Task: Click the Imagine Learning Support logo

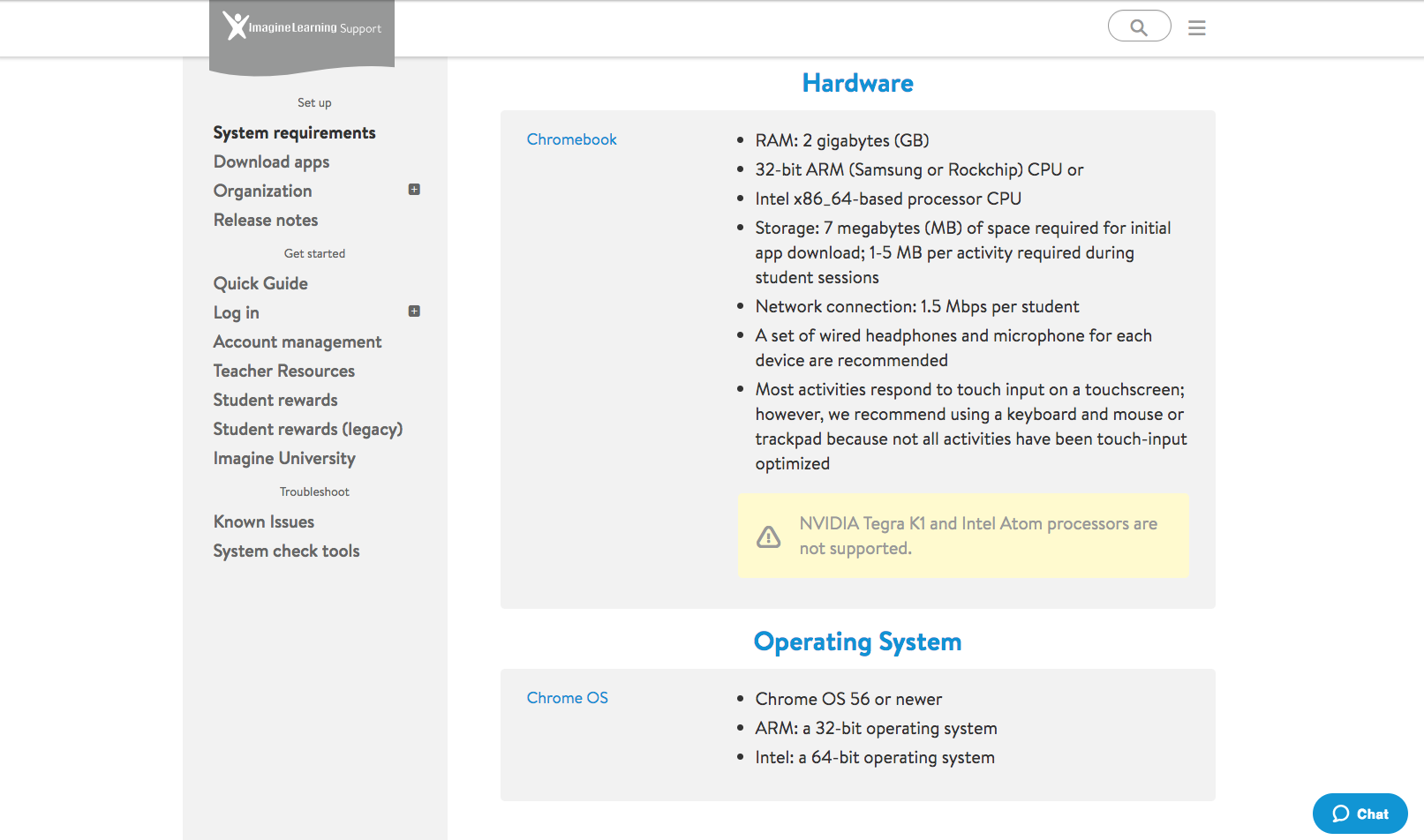Action: [x=301, y=27]
